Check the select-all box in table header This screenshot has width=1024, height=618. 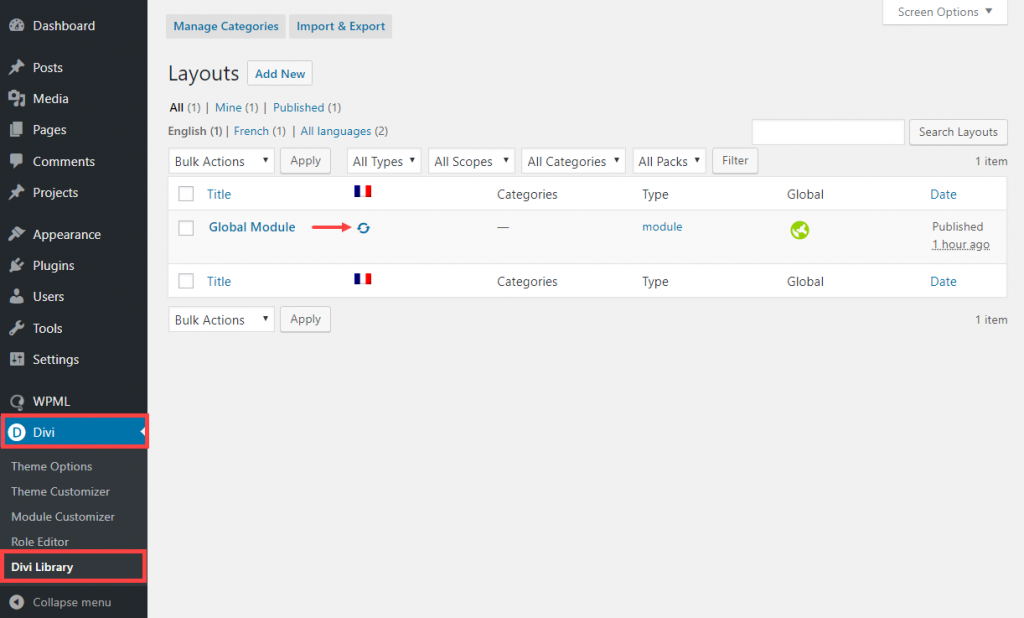186,193
